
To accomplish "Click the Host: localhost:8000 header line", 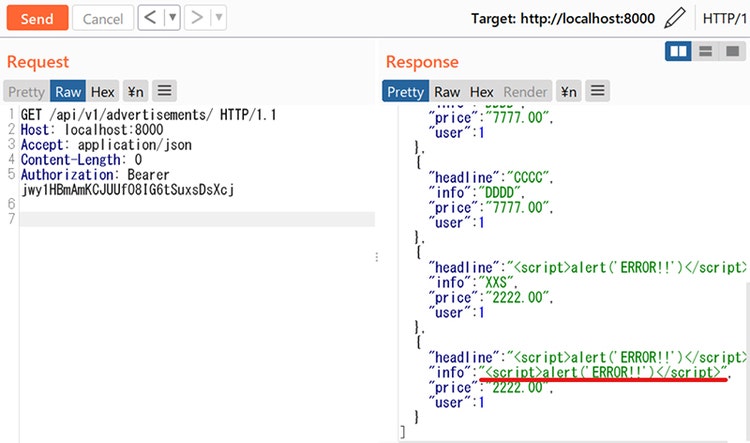I will pos(92,130).
